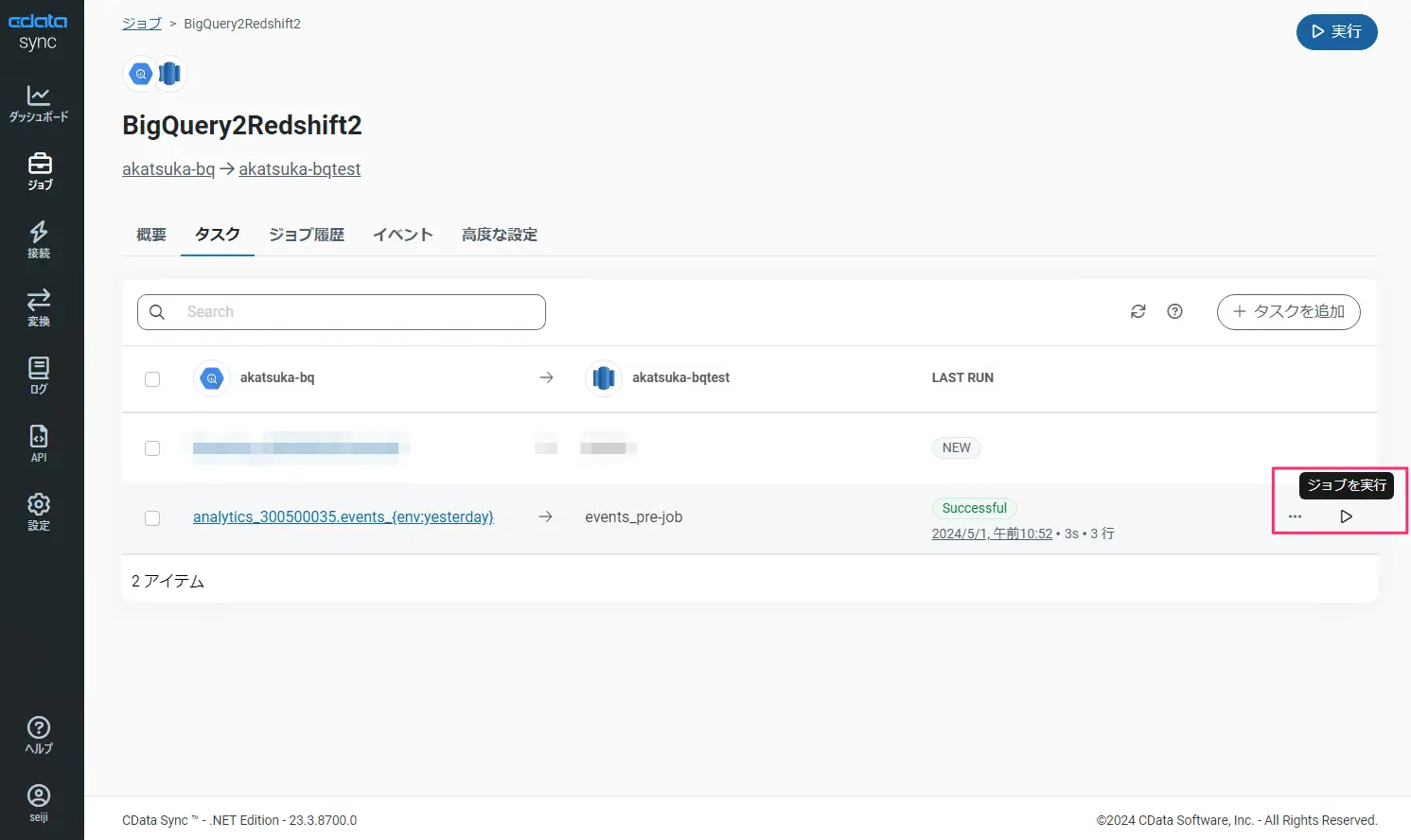Click the 2 アイテム item count text
The image size is (1411, 840).
(168, 581)
